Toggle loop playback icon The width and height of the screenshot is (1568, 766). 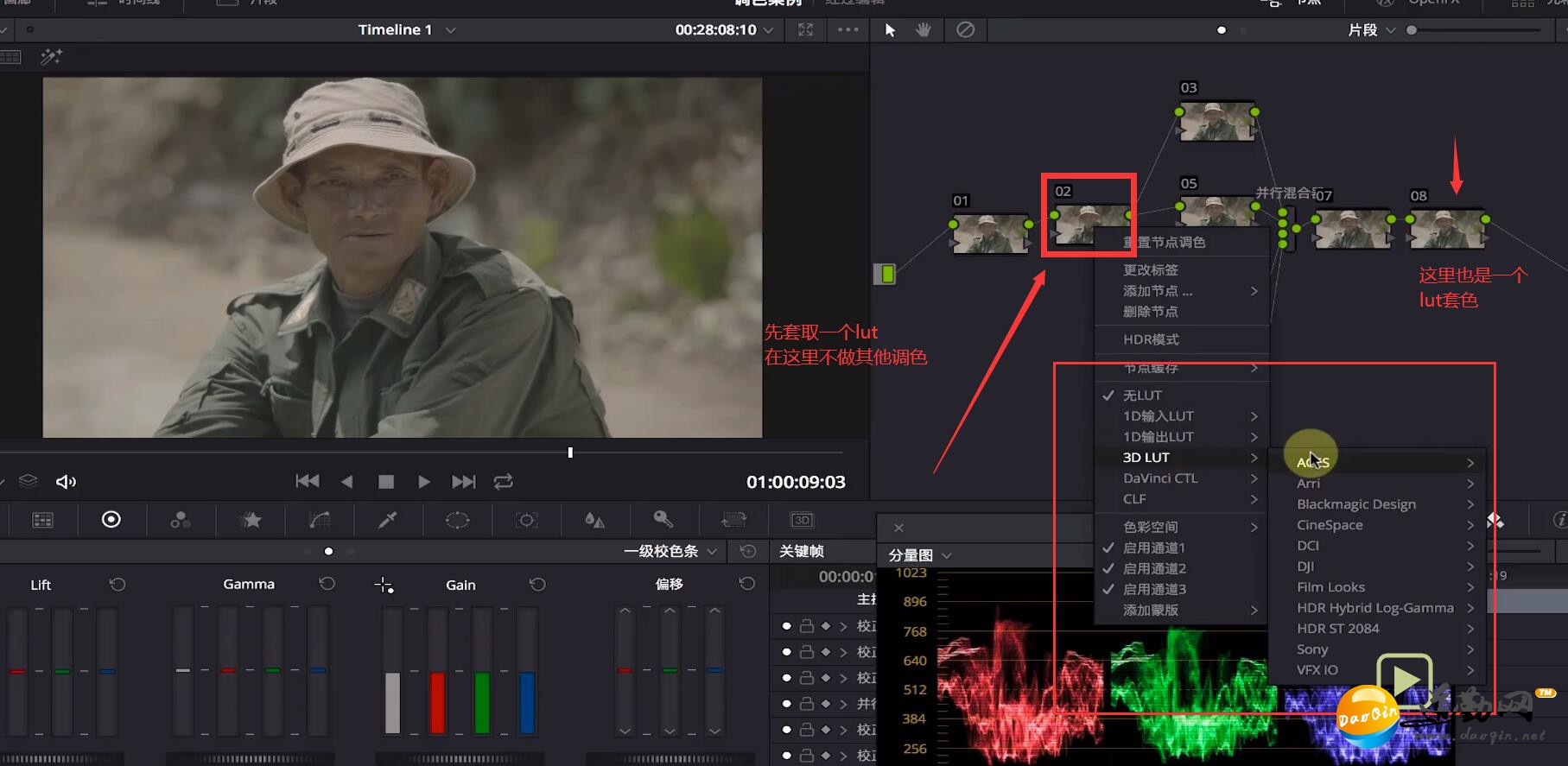click(503, 481)
